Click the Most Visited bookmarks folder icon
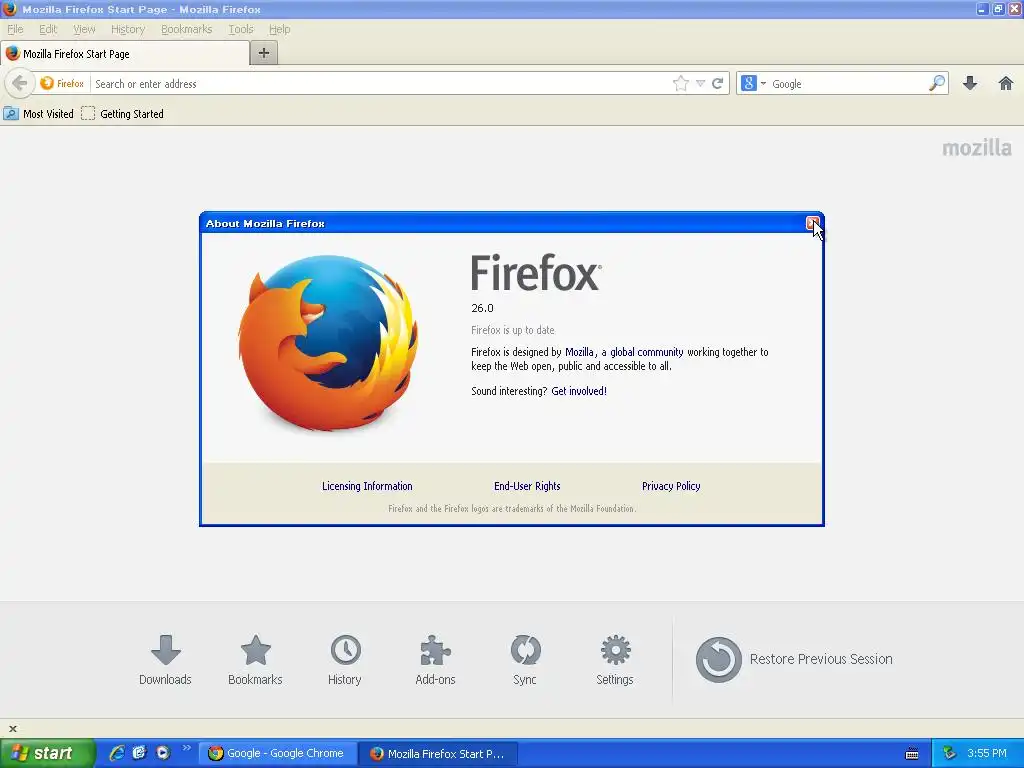This screenshot has width=1024, height=768. click(x=11, y=114)
